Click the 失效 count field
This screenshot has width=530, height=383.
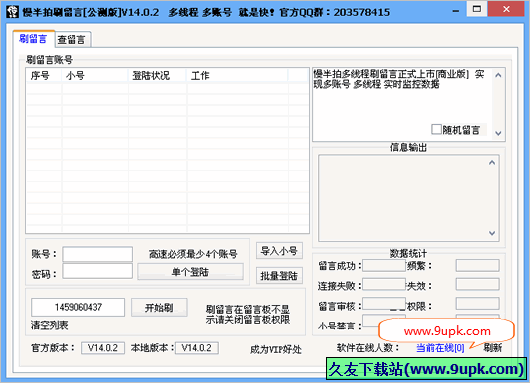[x=477, y=284]
